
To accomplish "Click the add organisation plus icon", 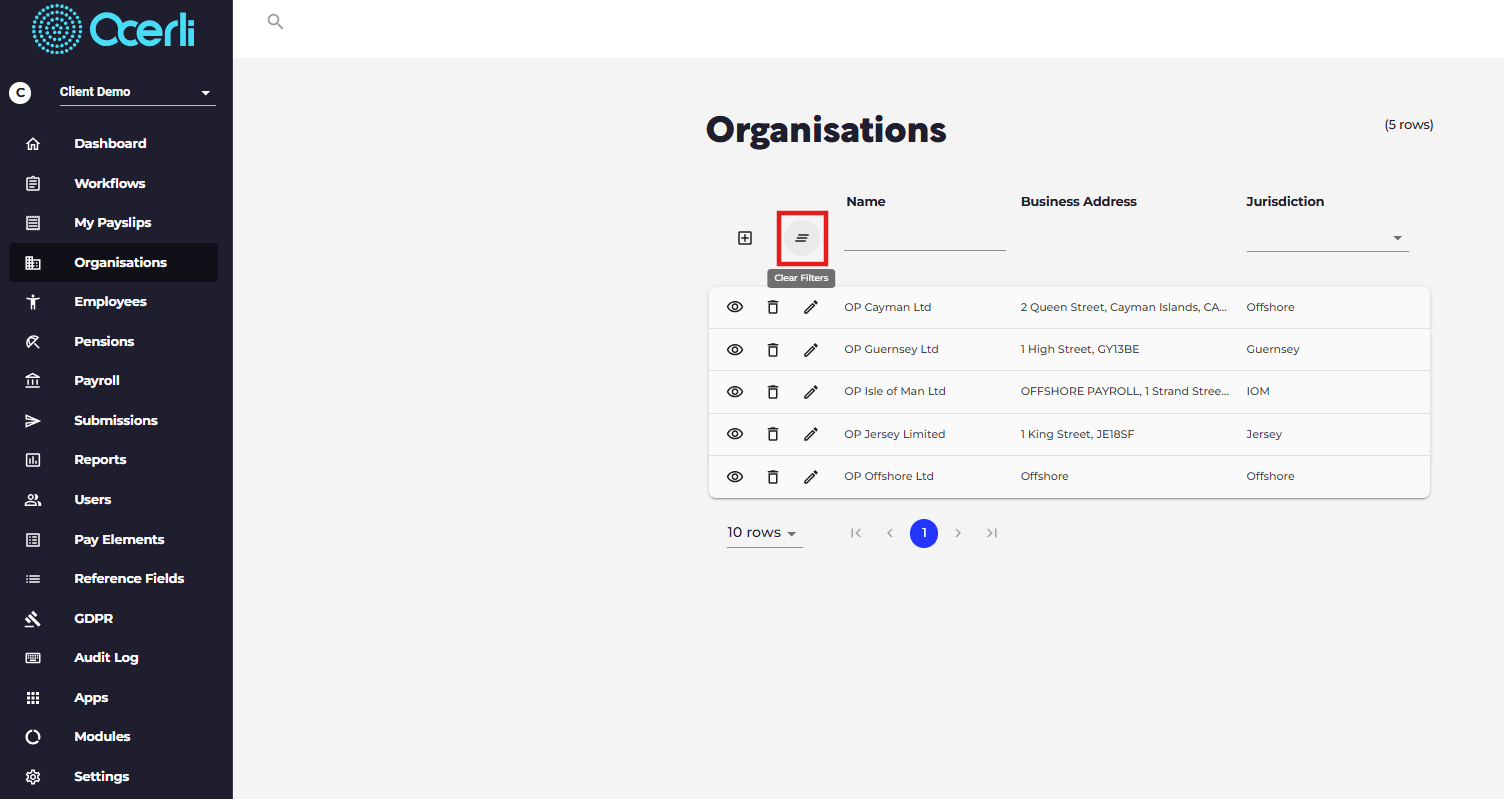I will 744,238.
